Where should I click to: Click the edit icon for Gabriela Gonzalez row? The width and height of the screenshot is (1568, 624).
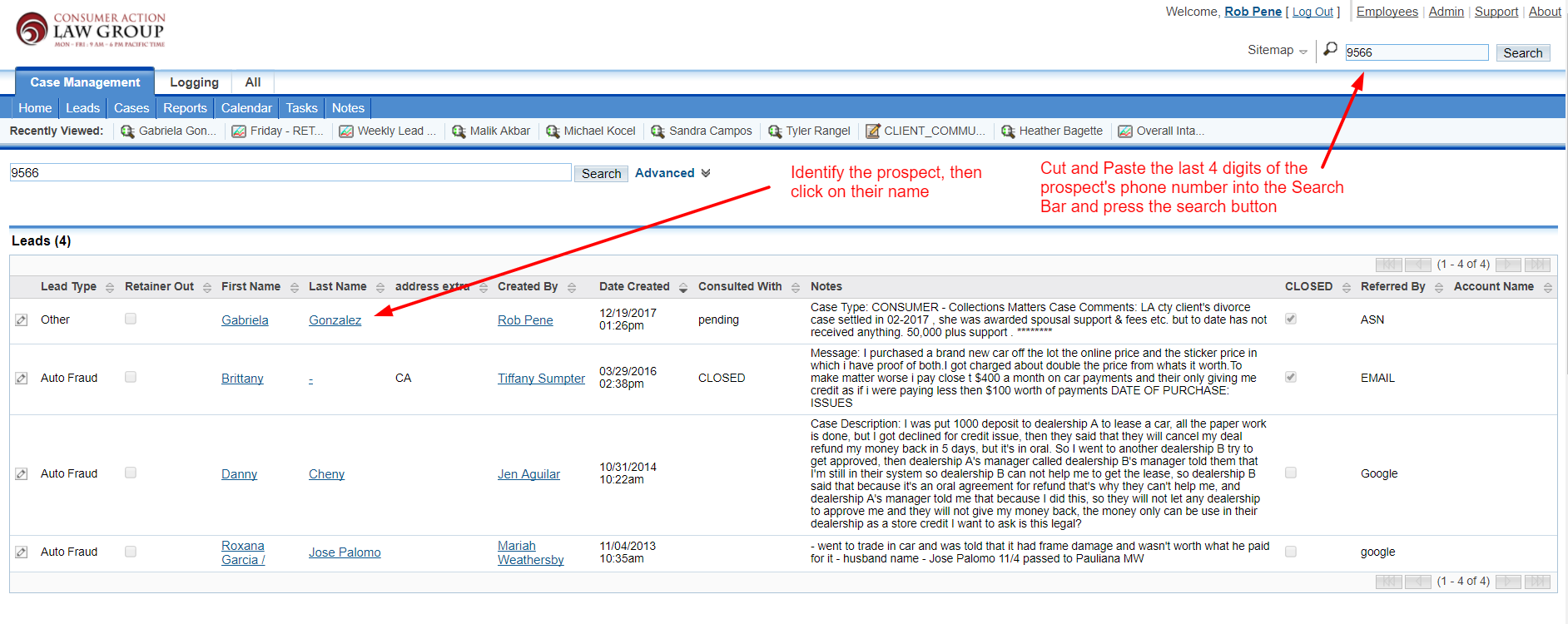click(x=22, y=320)
